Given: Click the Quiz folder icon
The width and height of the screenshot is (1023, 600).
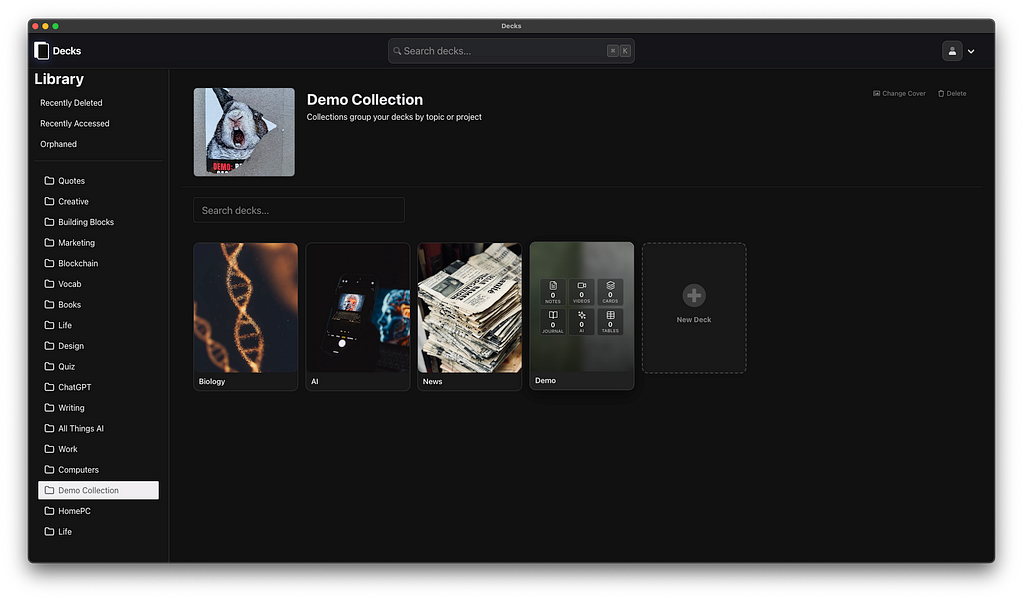Looking at the screenshot, I should pos(49,366).
